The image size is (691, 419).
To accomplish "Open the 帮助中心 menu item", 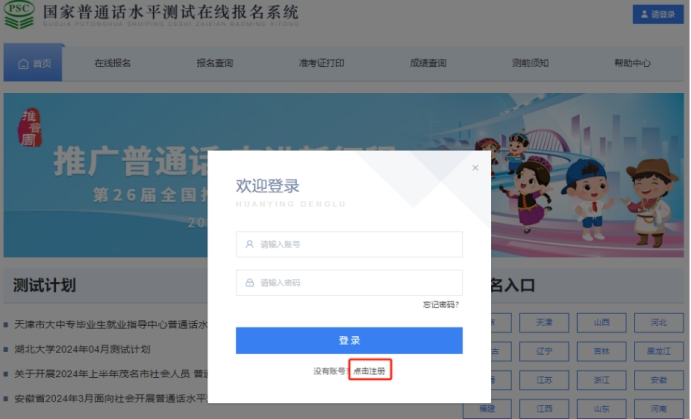I will (x=632, y=63).
